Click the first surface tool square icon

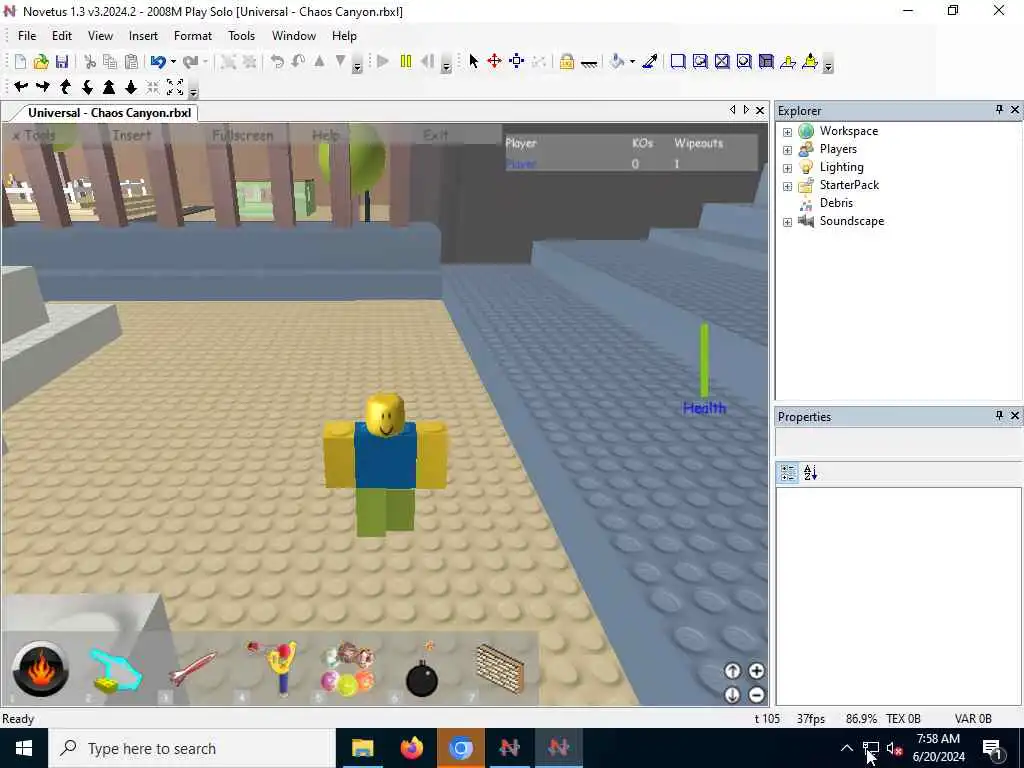[678, 61]
